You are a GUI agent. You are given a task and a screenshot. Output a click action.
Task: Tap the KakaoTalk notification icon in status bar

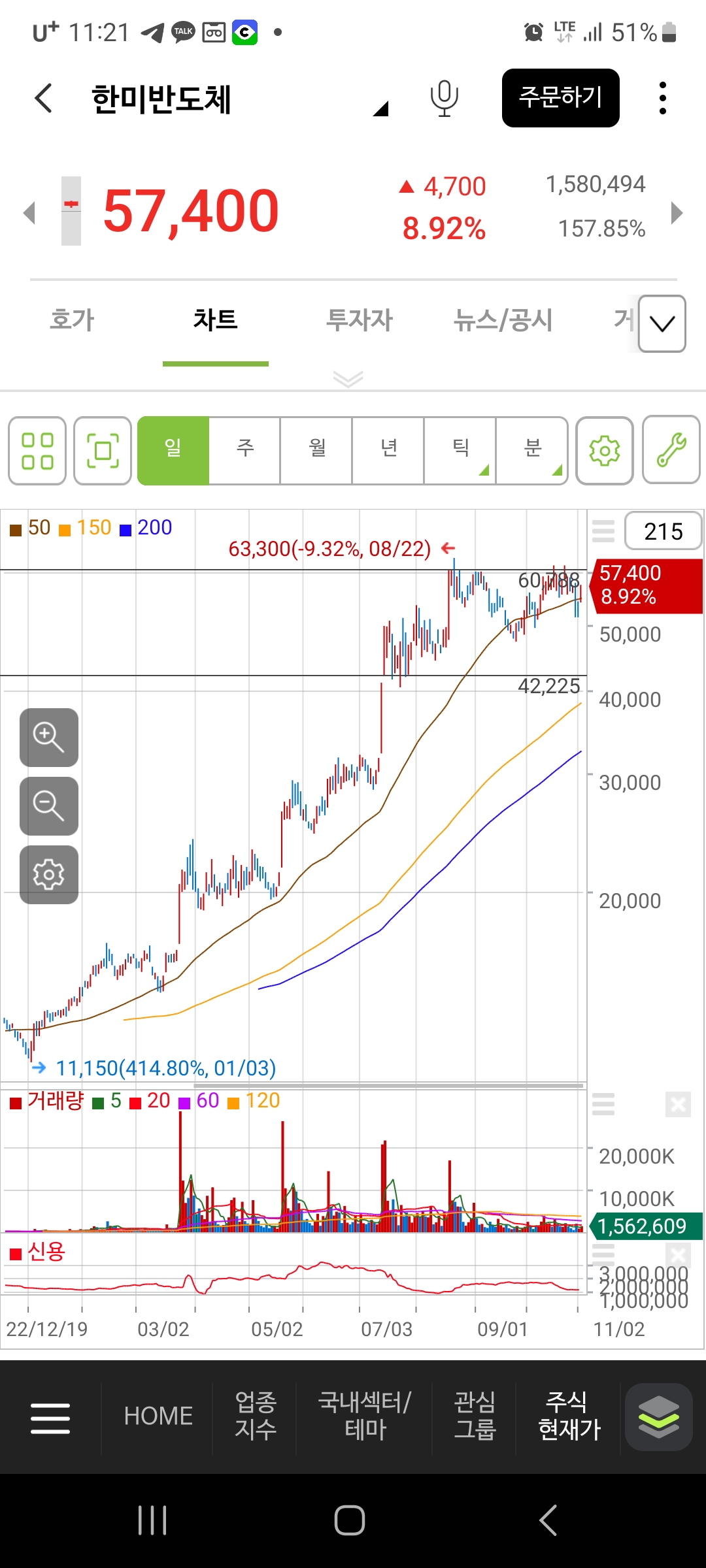[x=183, y=32]
